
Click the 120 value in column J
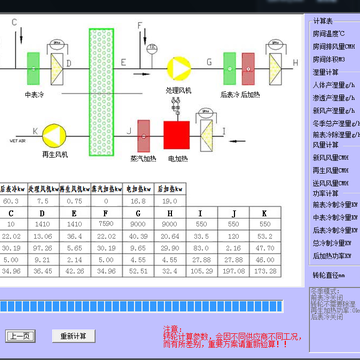(233, 236)
